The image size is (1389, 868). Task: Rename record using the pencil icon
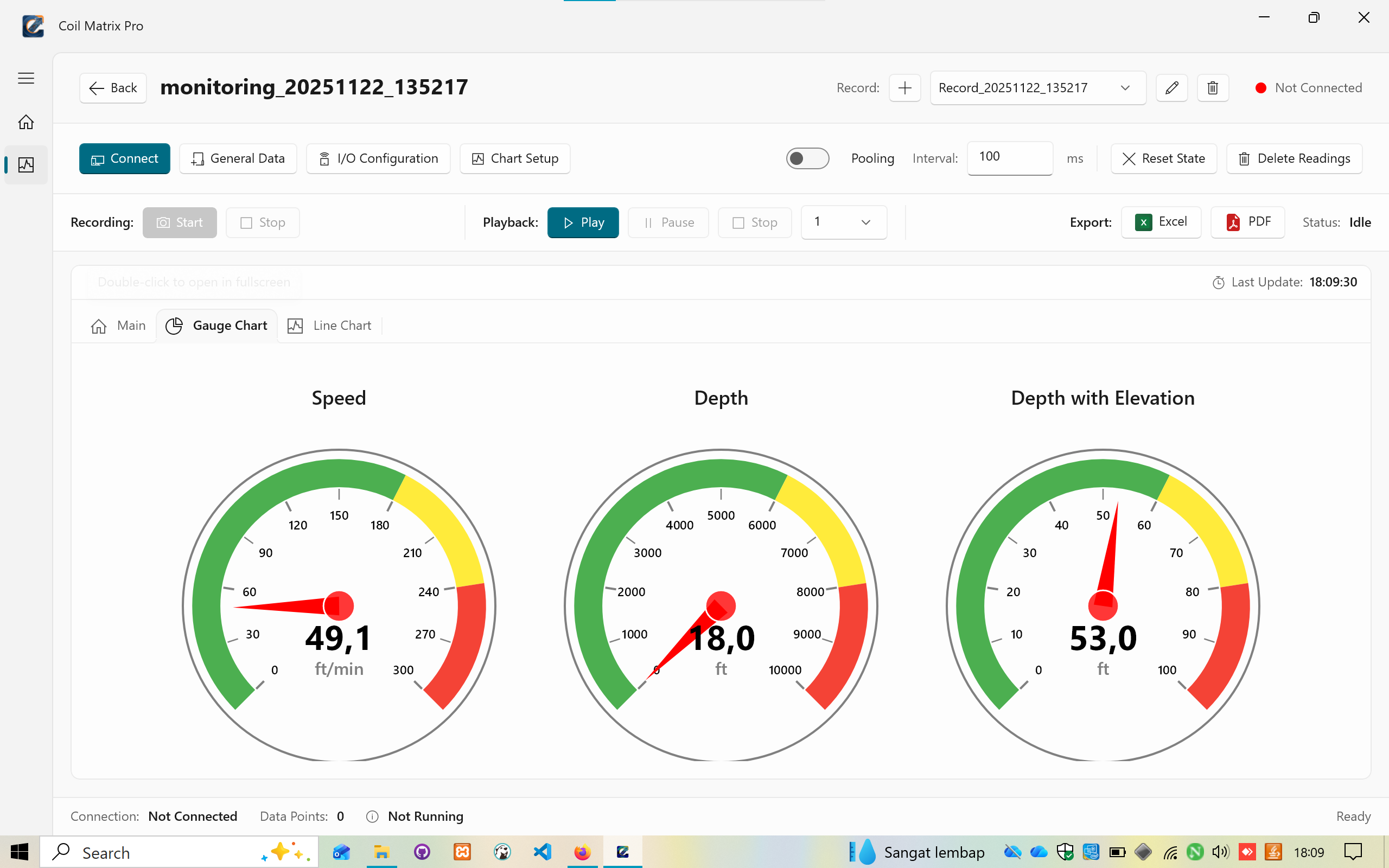(1171, 88)
